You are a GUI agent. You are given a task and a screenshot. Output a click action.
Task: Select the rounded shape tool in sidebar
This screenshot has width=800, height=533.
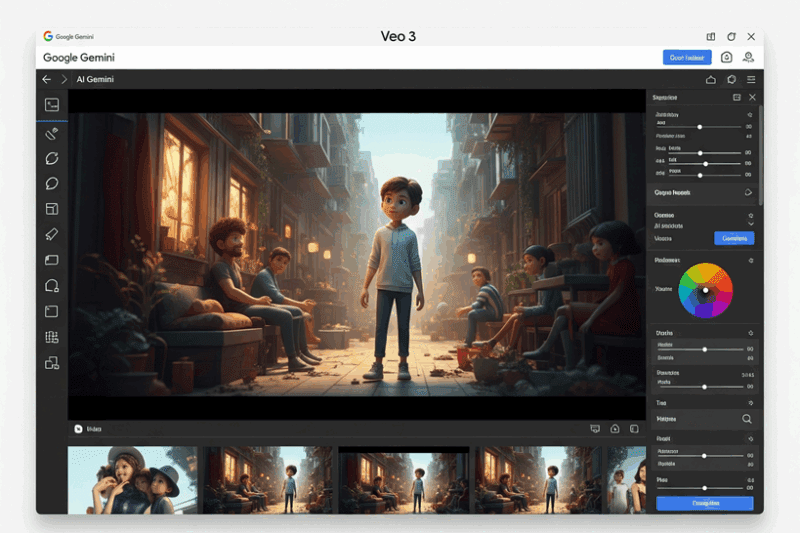point(52,286)
